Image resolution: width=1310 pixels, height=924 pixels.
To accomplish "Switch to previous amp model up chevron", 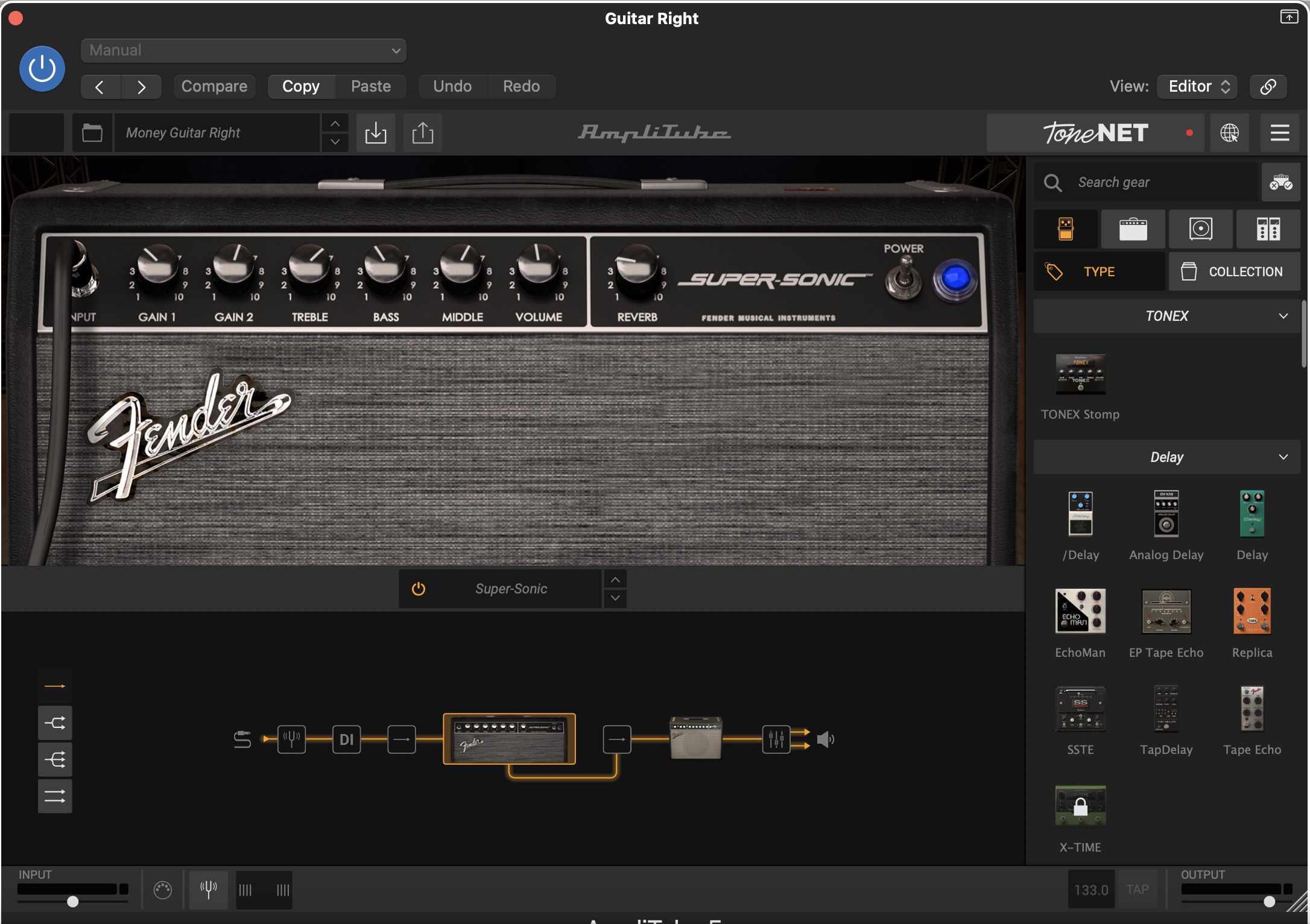I will click(615, 579).
